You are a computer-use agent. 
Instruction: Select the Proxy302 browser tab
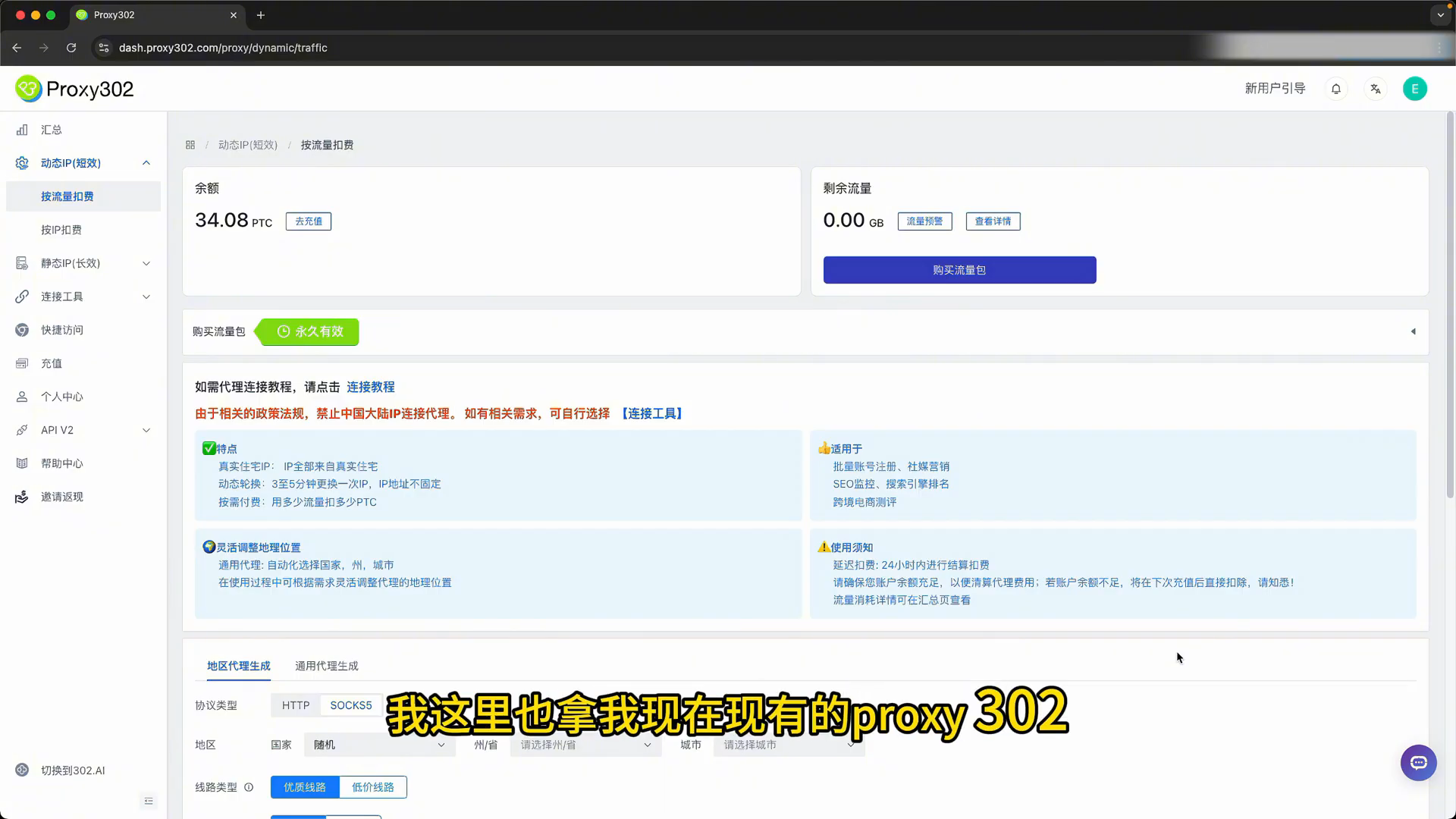coord(155,15)
